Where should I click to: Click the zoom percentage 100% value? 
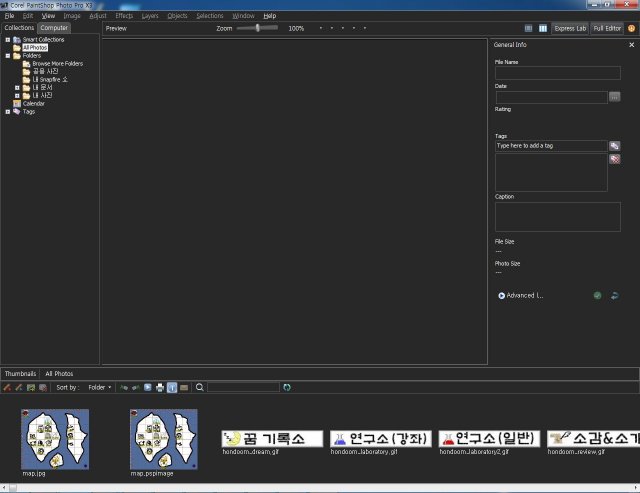pyautogui.click(x=296, y=29)
